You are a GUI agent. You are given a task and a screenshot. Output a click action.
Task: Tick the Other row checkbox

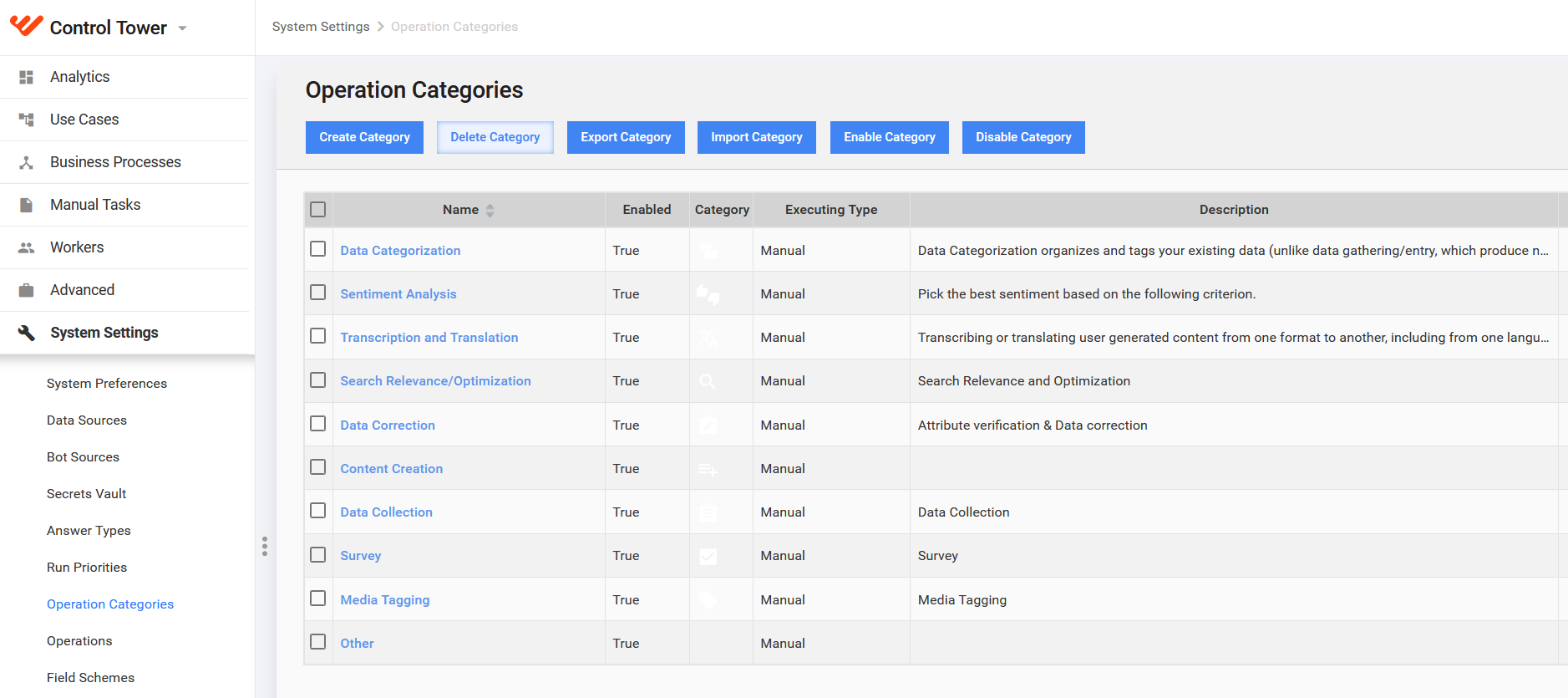coord(318,642)
